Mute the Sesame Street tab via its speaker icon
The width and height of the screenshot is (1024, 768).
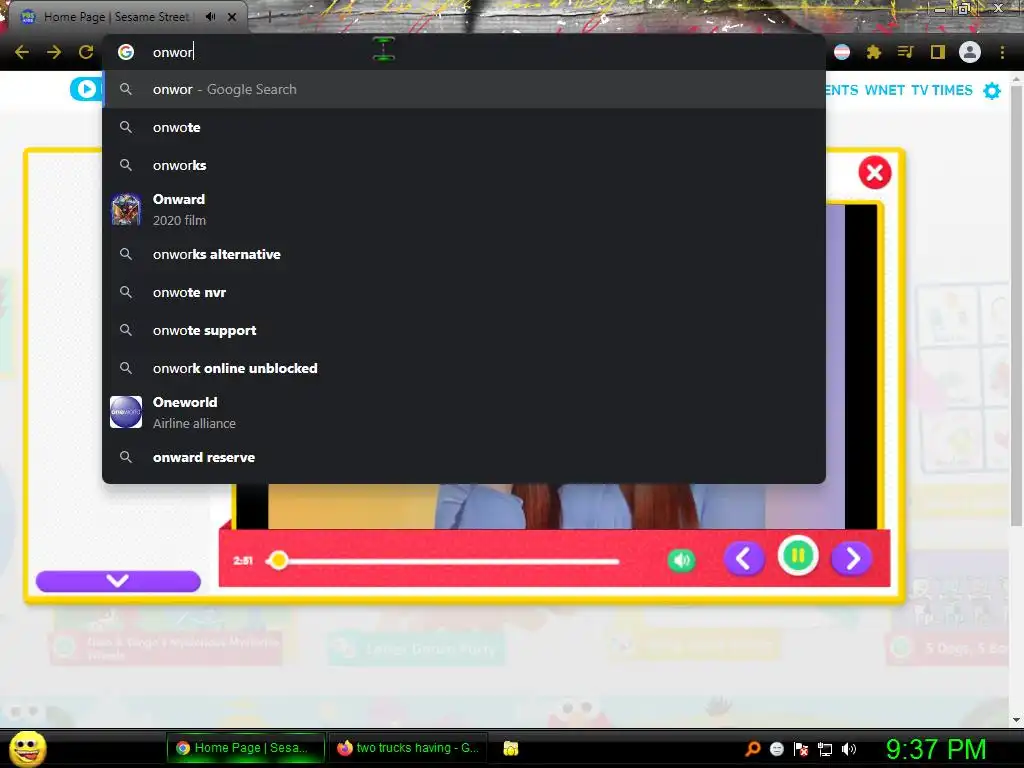pyautogui.click(x=210, y=16)
